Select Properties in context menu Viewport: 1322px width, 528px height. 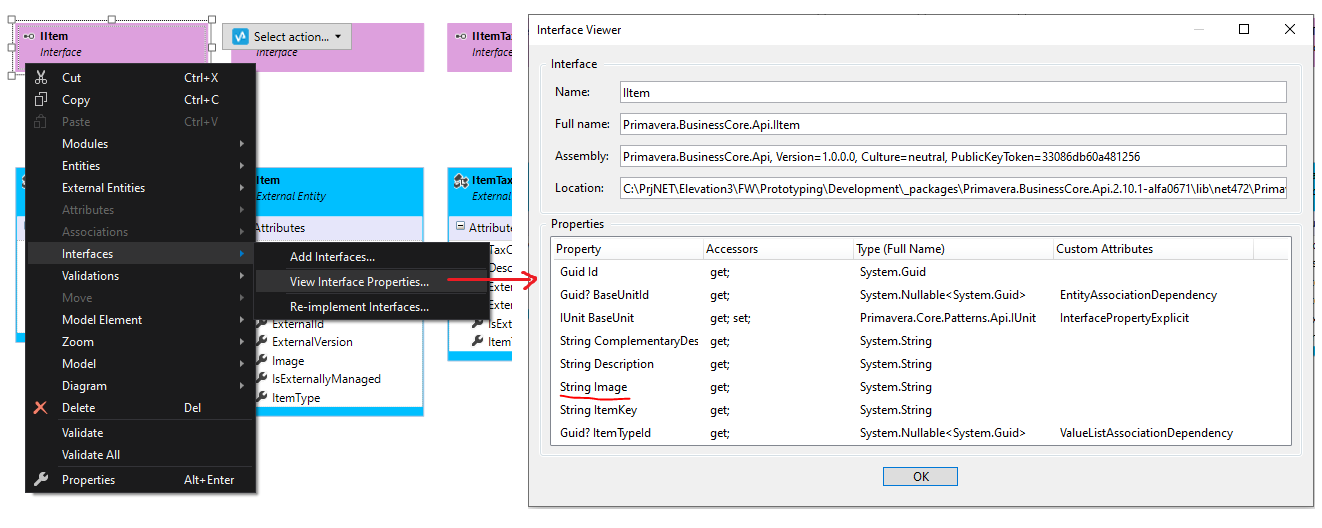[x=140, y=480]
